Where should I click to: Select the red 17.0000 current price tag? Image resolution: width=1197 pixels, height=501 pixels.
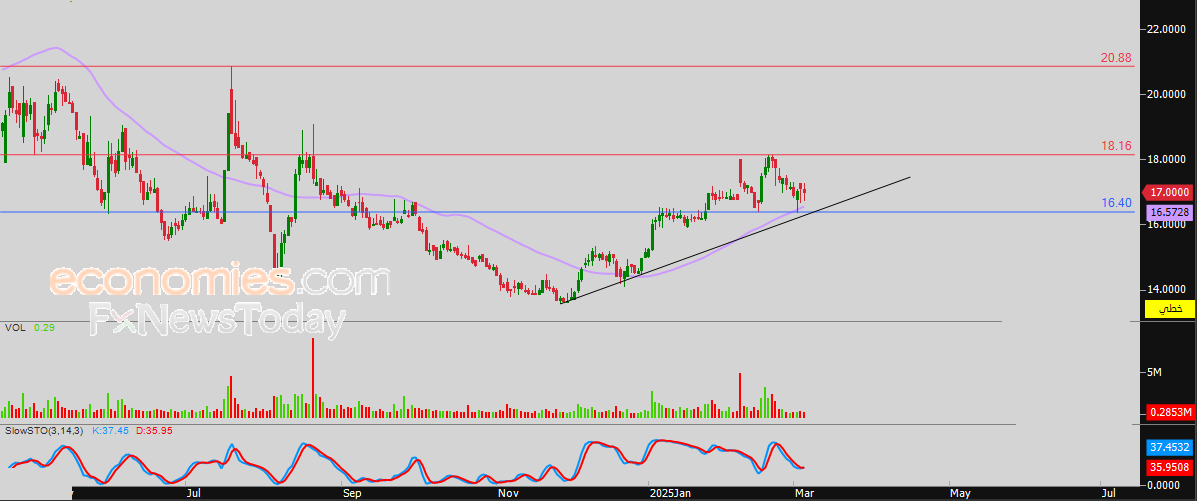(1168, 192)
